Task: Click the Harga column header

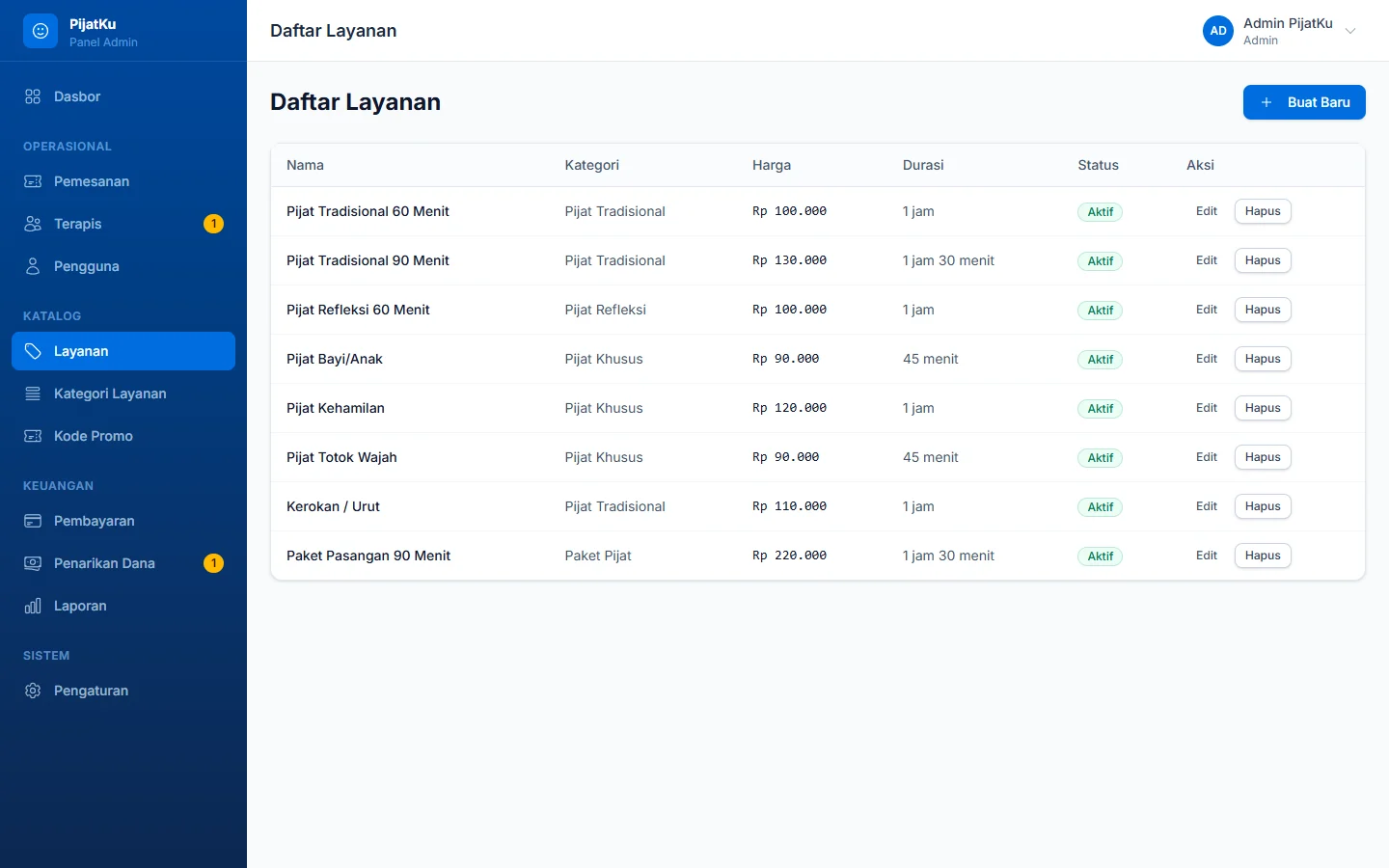Action: pos(772,165)
